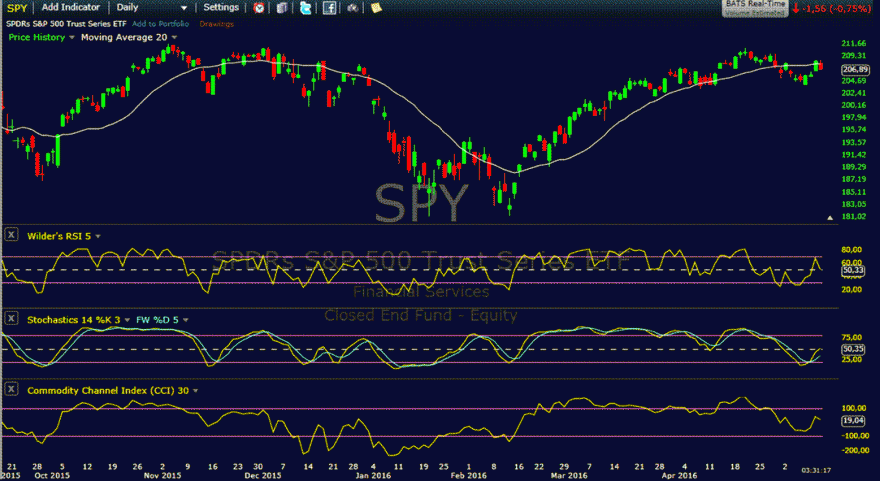Open the yellow sticky note icon
The image size is (880, 481).
coord(376,8)
